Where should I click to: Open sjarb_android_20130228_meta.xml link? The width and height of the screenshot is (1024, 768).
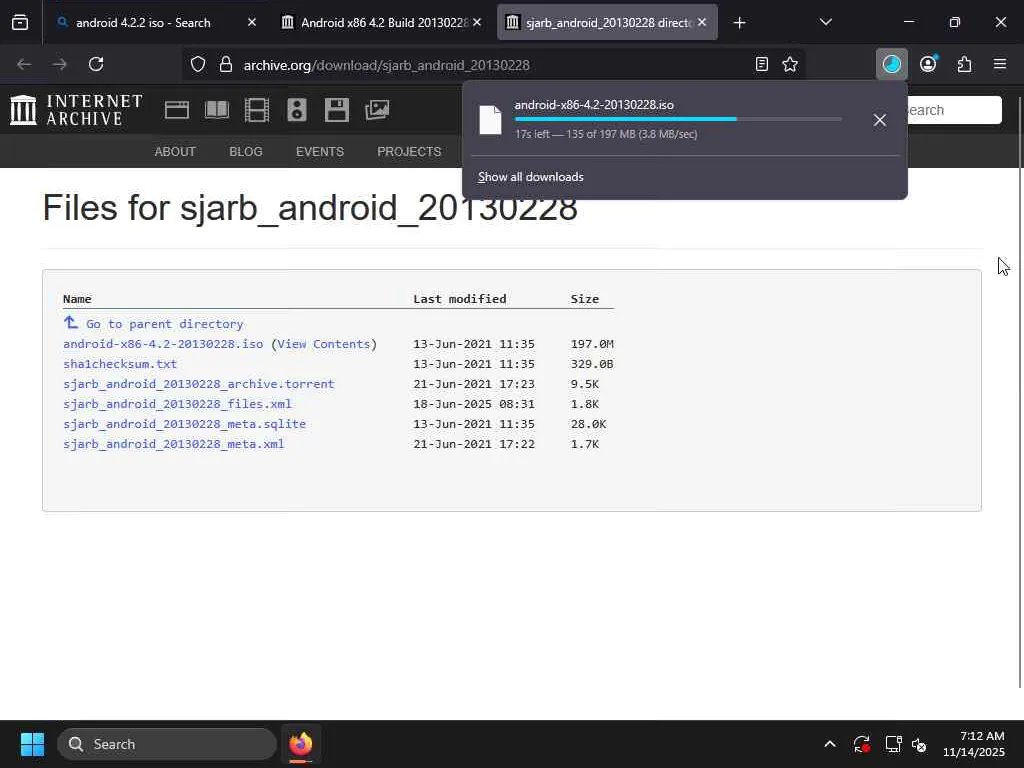pos(173,443)
